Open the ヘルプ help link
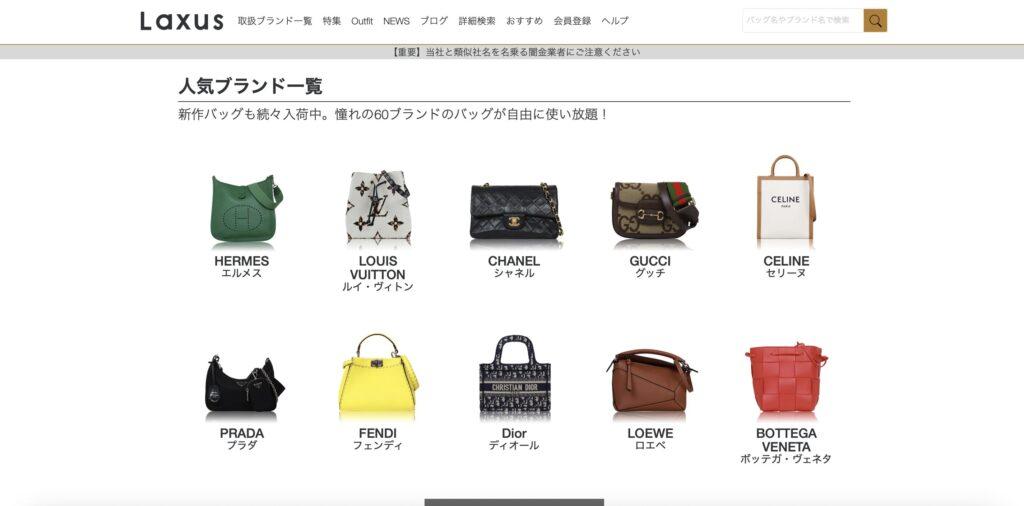The image size is (1024, 506). coord(615,21)
